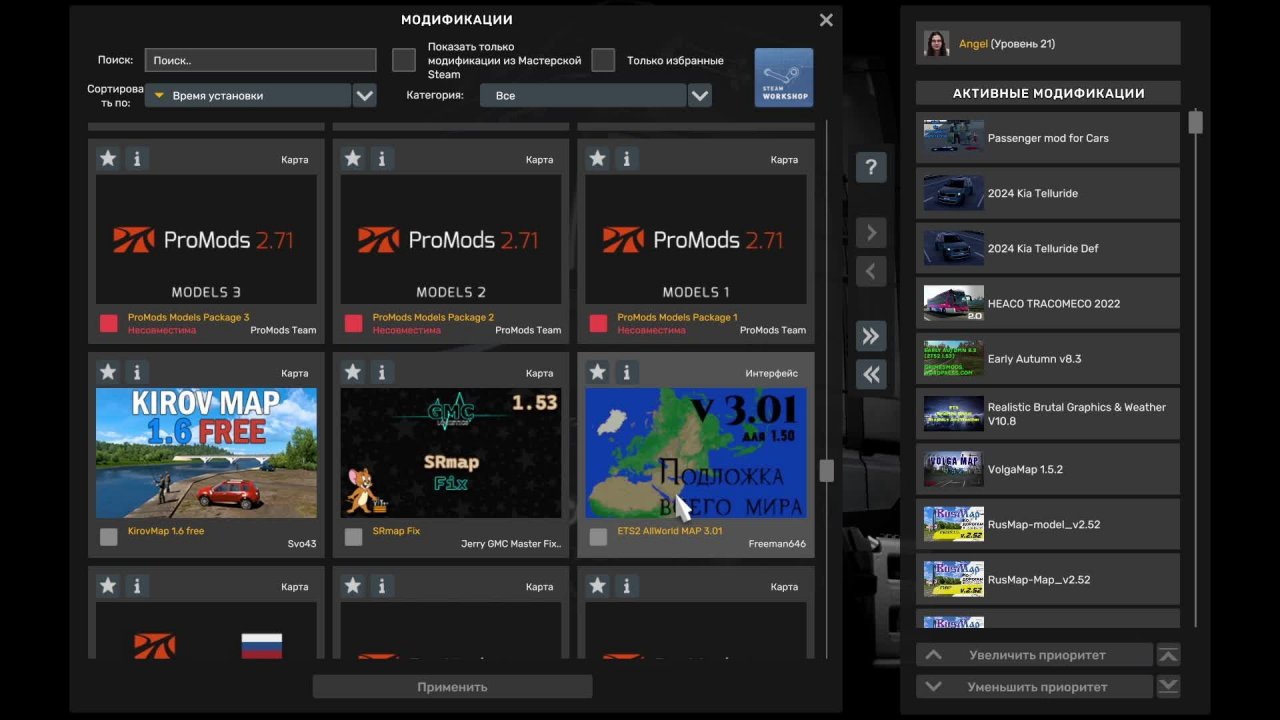The width and height of the screenshot is (1280, 720).
Task: Select Passenger mod for Cars in active list
Action: (1048, 138)
